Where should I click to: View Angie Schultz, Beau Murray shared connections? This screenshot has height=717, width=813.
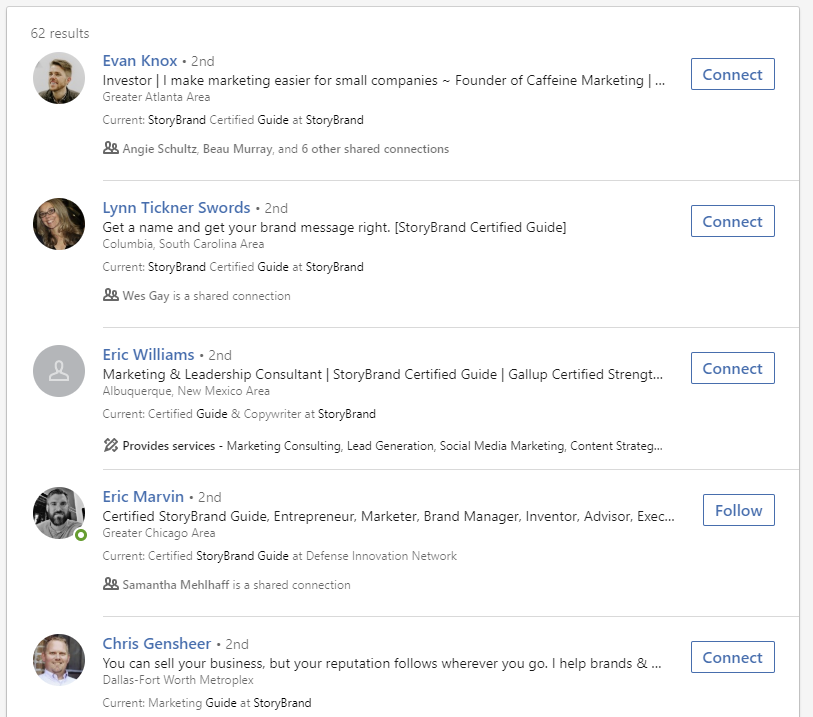286,149
